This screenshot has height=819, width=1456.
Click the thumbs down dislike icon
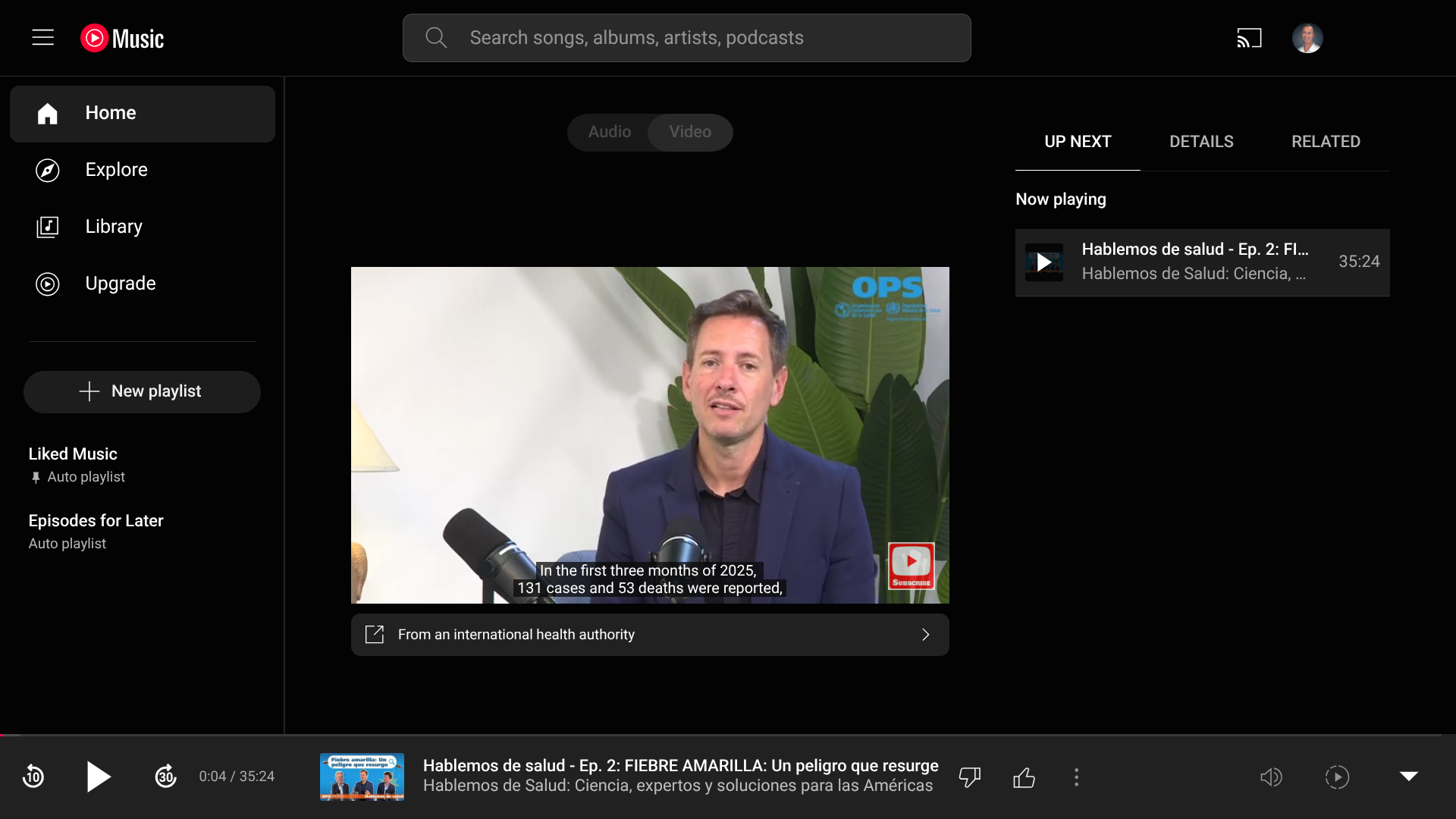pos(969,777)
